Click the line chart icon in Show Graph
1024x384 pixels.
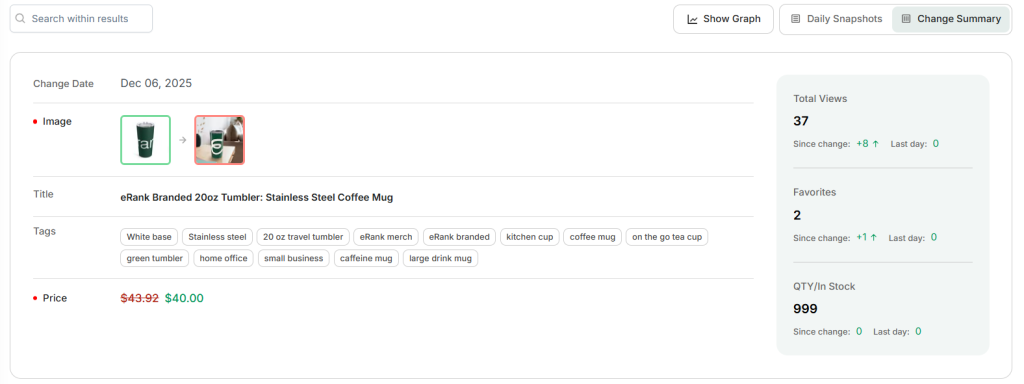click(x=692, y=19)
